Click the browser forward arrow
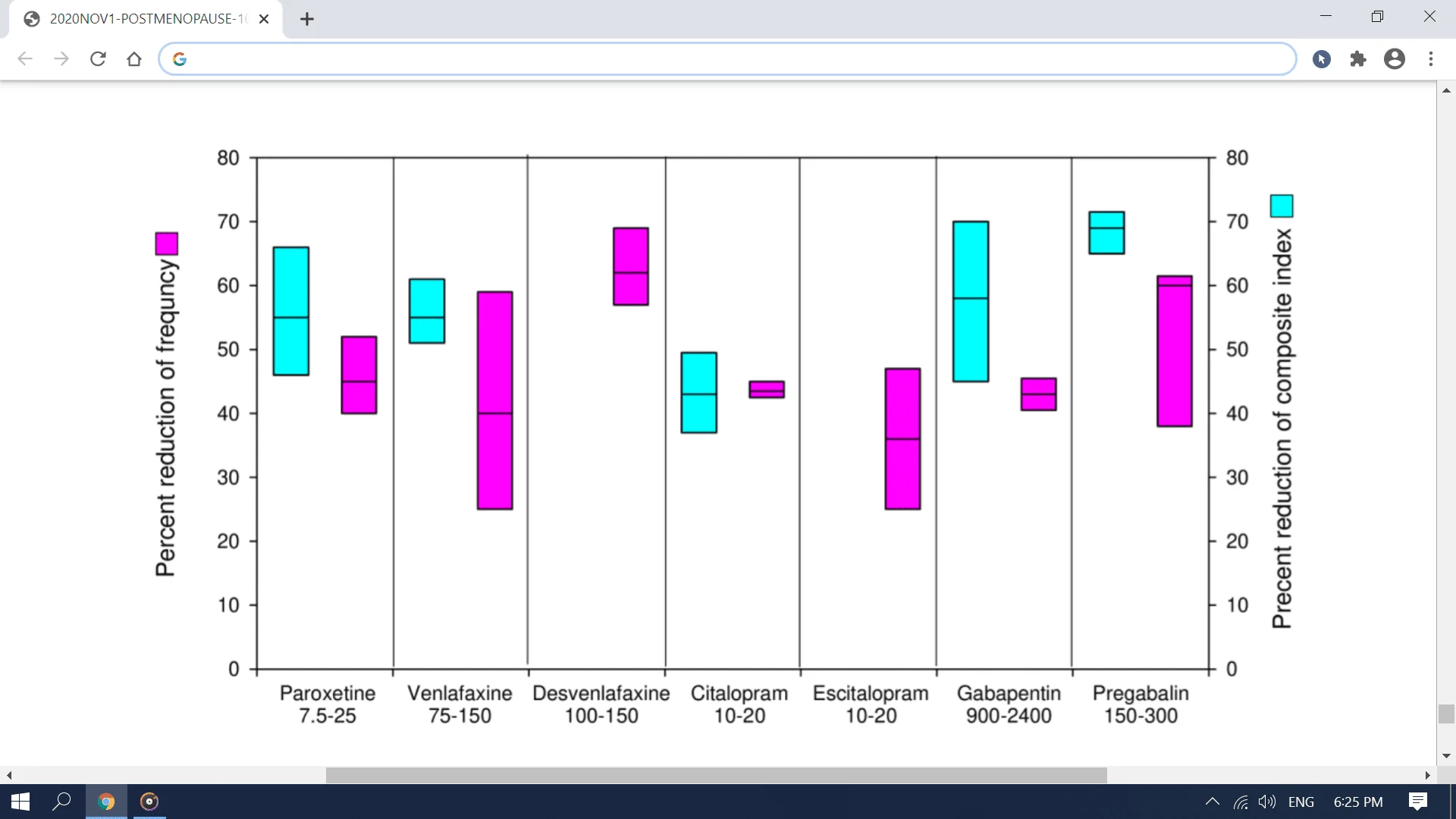 [61, 59]
